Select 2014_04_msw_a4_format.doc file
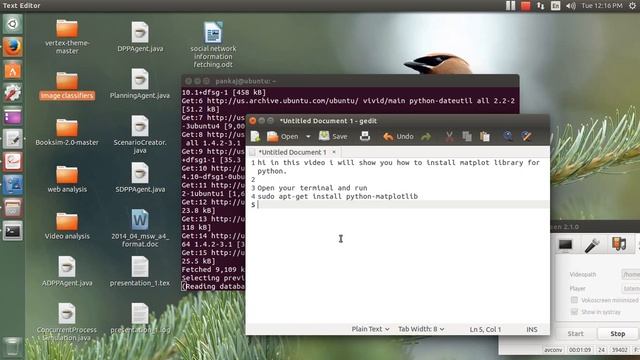The width and height of the screenshot is (640, 360). [140, 228]
